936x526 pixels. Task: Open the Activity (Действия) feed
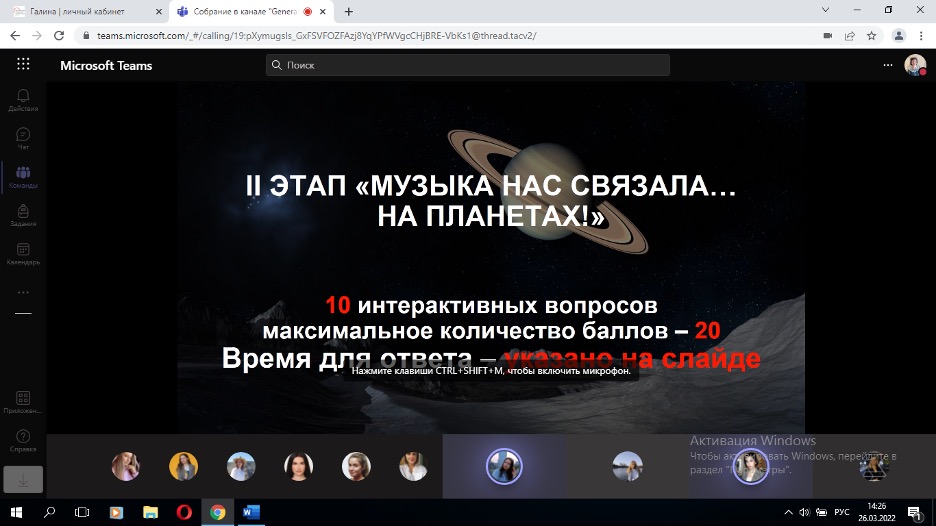click(x=23, y=99)
